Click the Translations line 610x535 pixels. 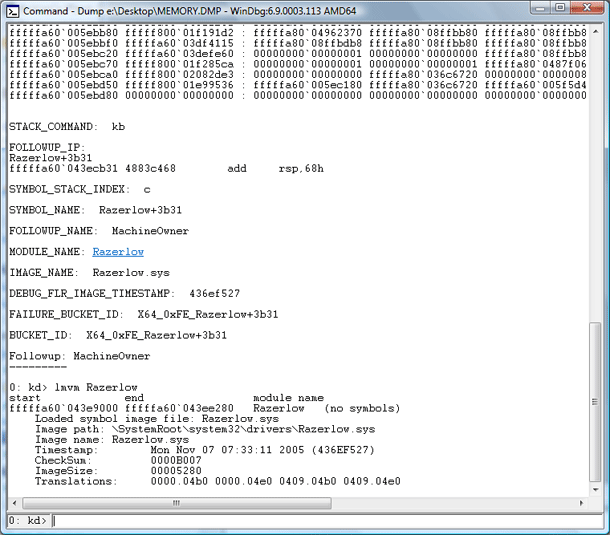click(218, 481)
